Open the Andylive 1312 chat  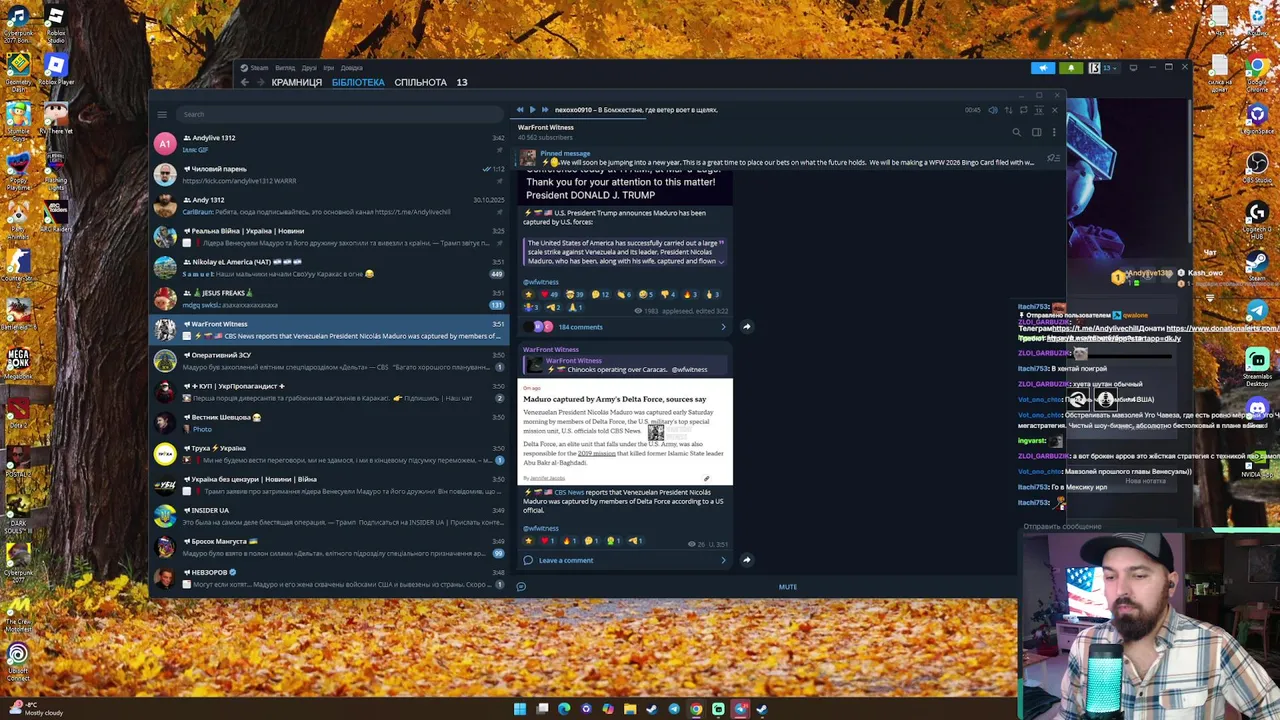(x=329, y=144)
